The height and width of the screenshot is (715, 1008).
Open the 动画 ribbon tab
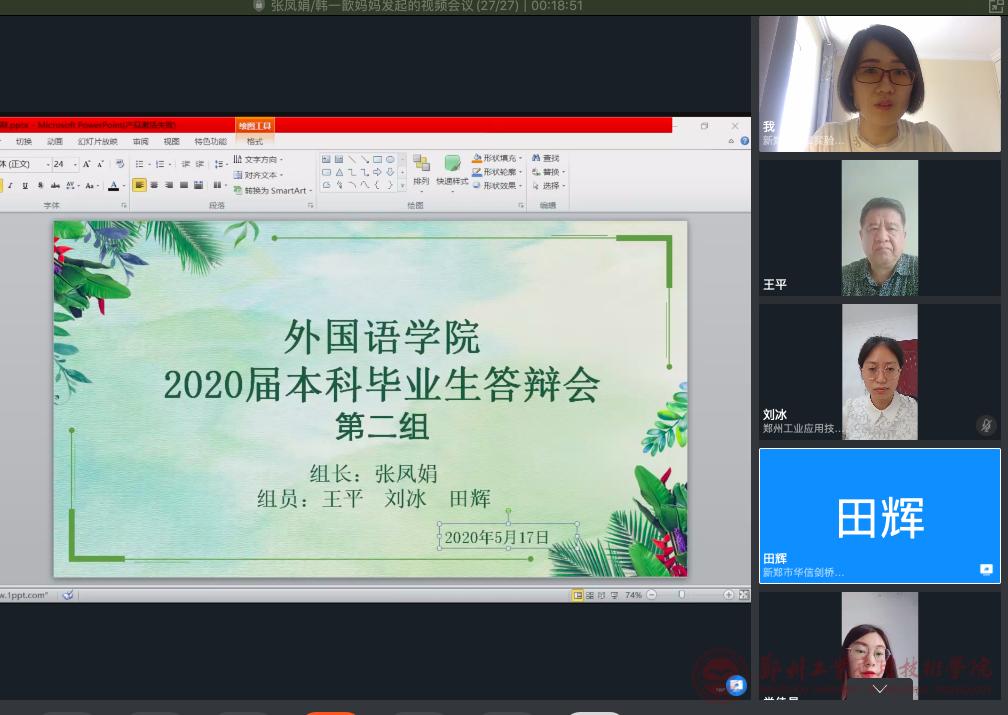tap(55, 141)
